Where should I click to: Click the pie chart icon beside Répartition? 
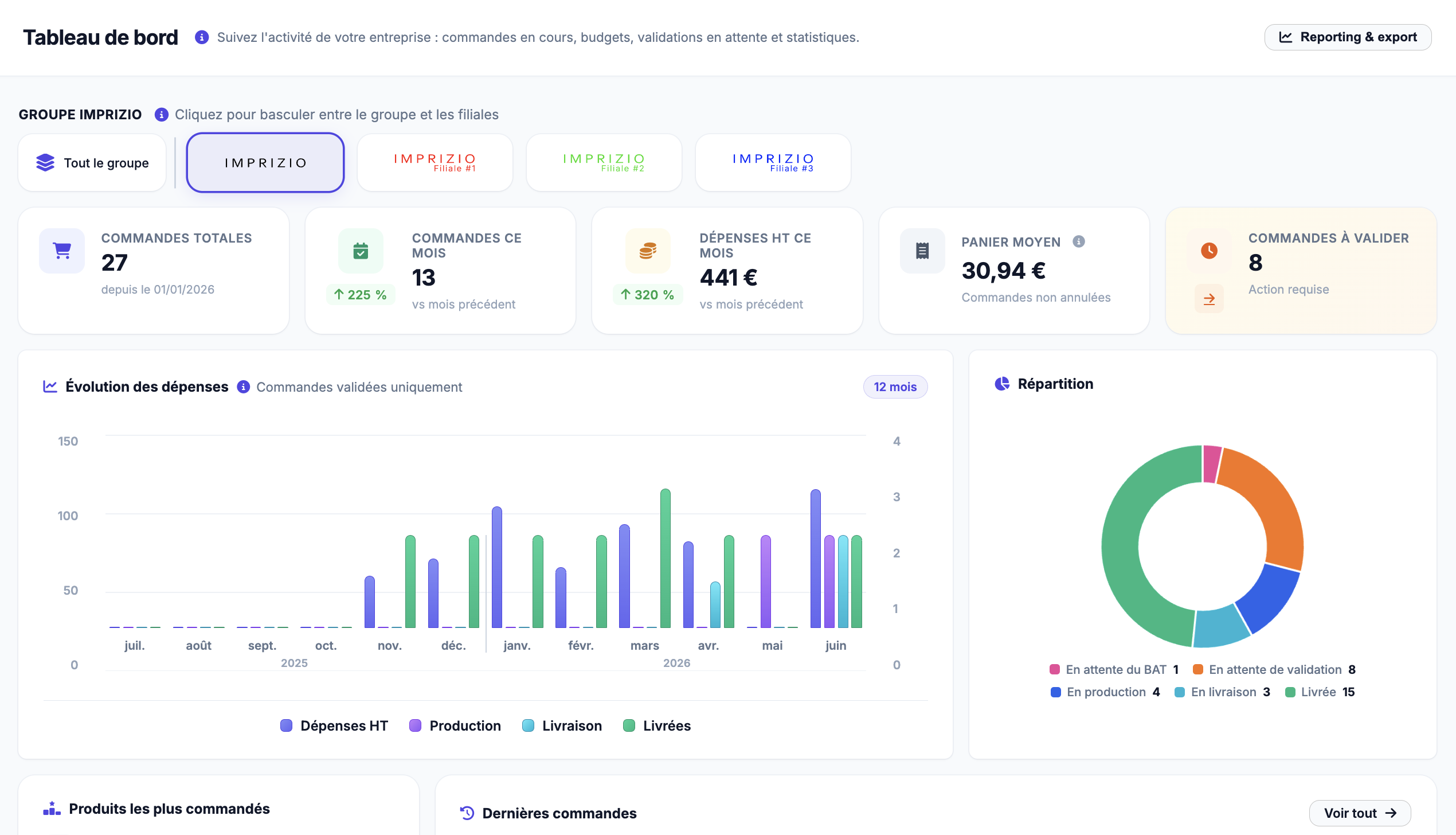pyautogui.click(x=1002, y=384)
